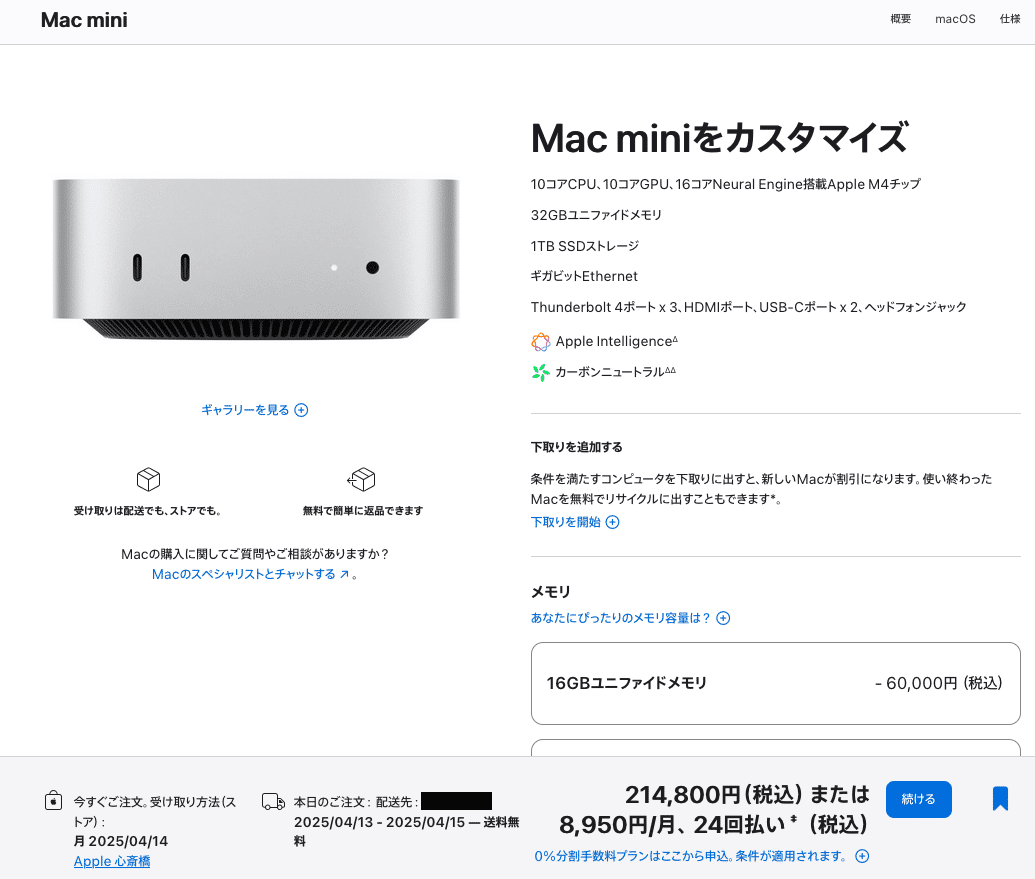Click the green carbon neutral leaf icon
Image resolution: width=1035 pixels, height=879 pixels.
click(x=541, y=372)
